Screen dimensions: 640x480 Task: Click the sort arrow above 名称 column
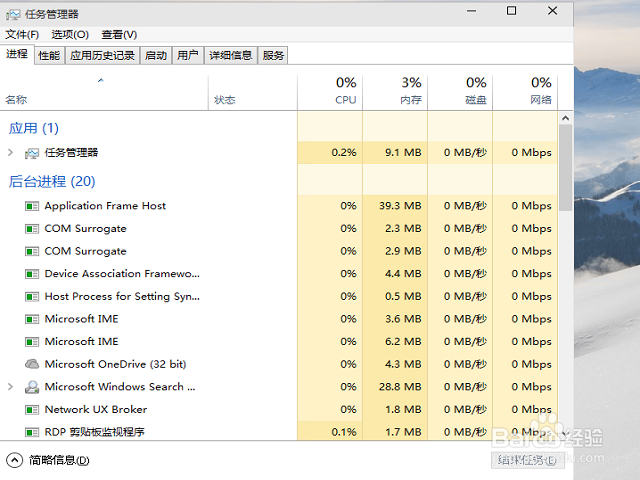101,80
